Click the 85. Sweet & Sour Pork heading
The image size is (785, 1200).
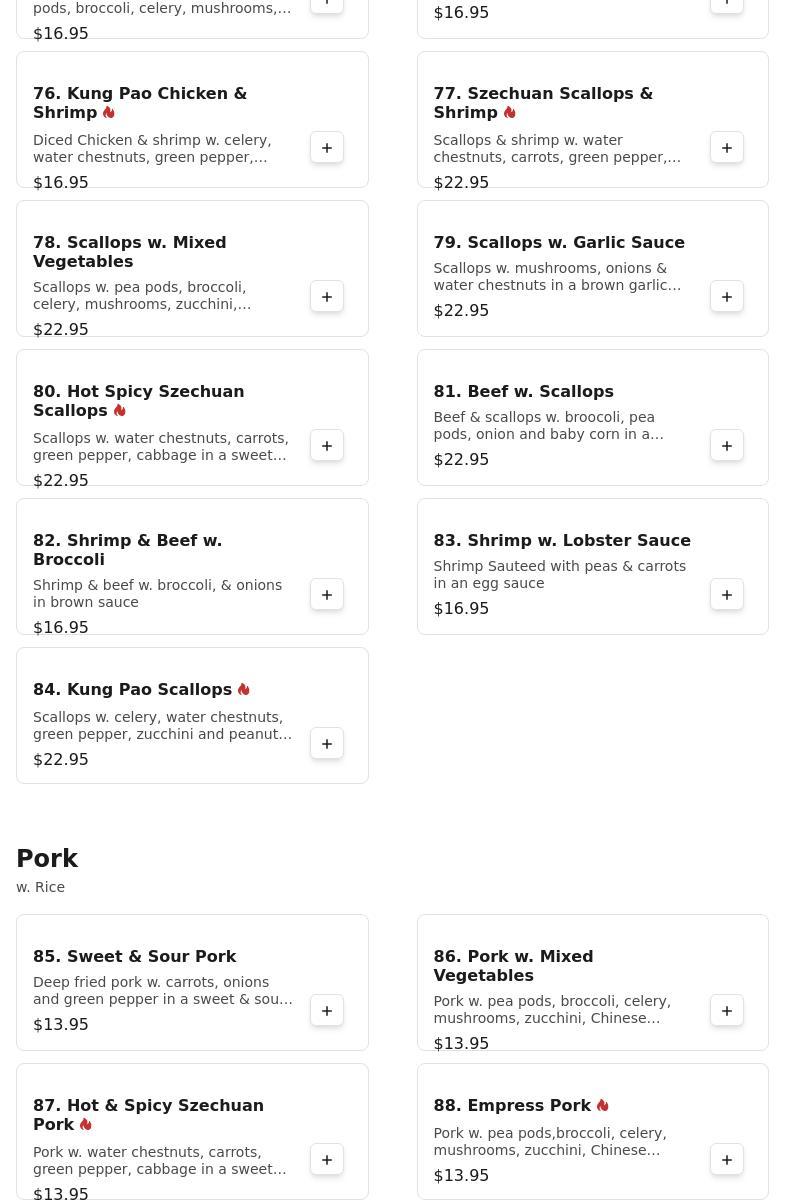(134, 957)
